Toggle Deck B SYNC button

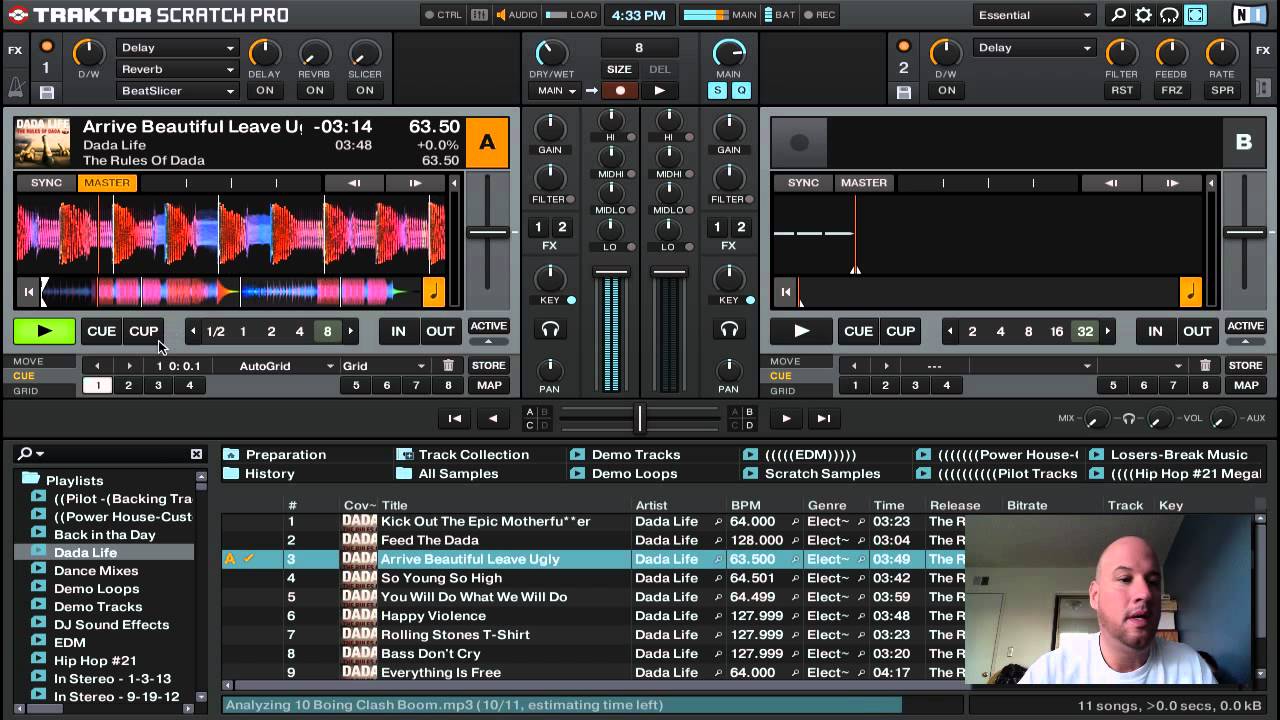pyautogui.click(x=803, y=183)
